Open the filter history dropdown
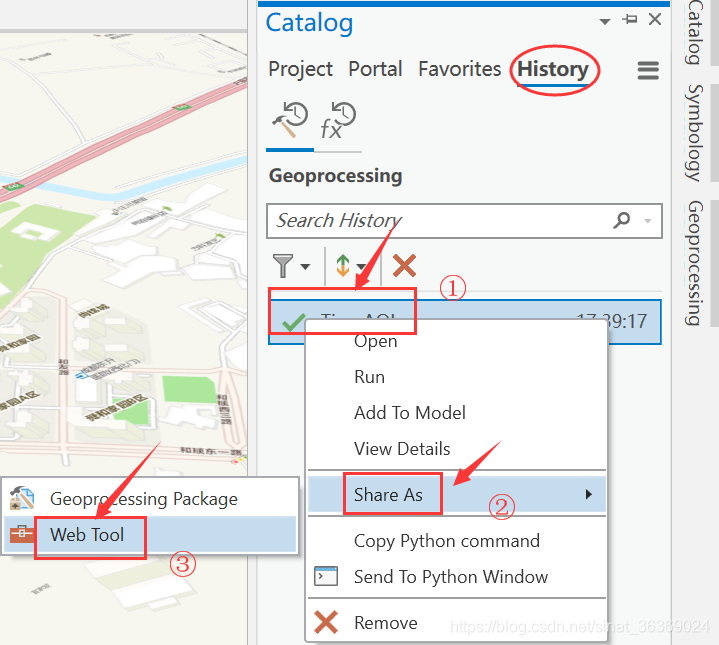This screenshot has width=719, height=645. tap(292, 266)
